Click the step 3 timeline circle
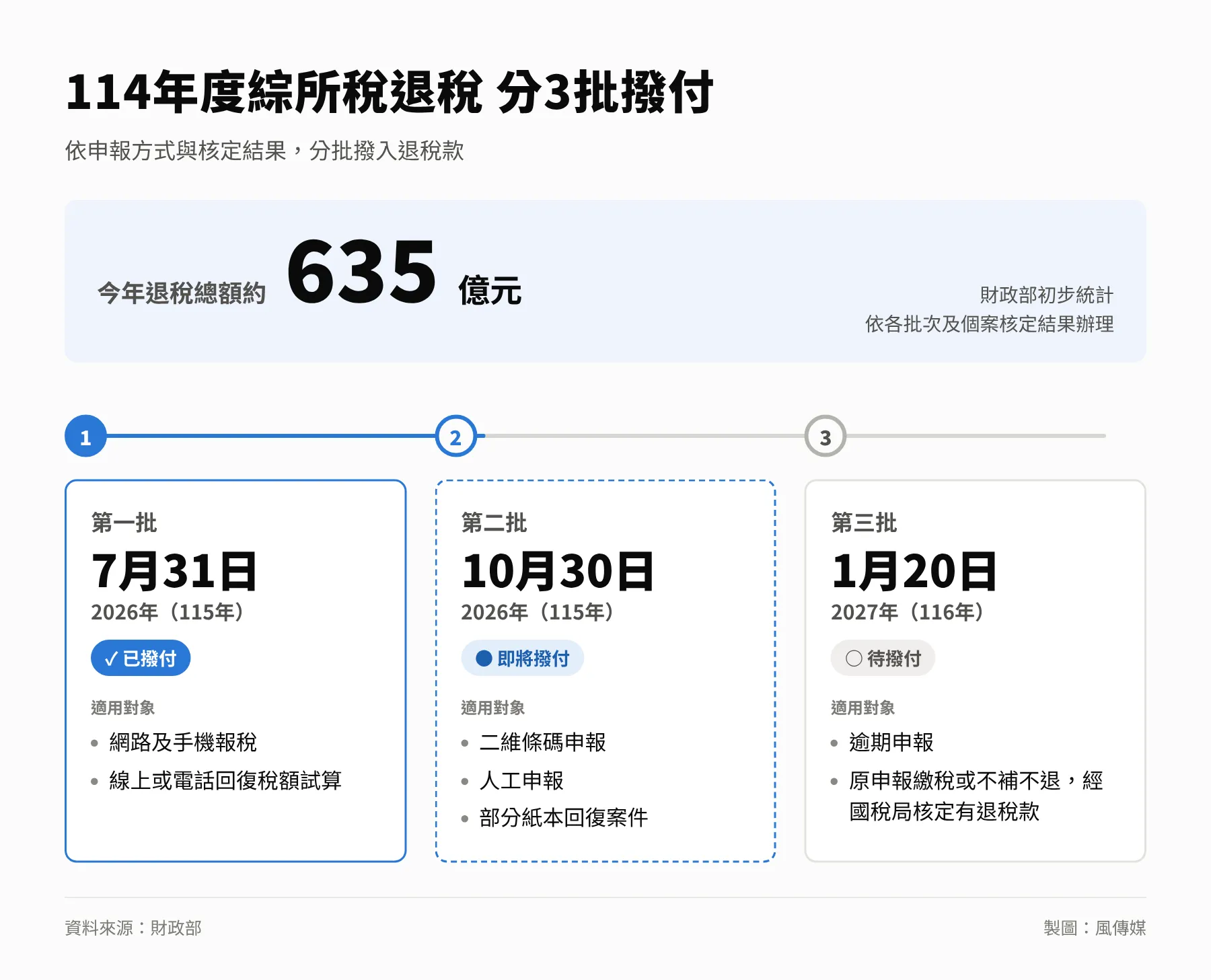The image size is (1211, 980). 825,437
